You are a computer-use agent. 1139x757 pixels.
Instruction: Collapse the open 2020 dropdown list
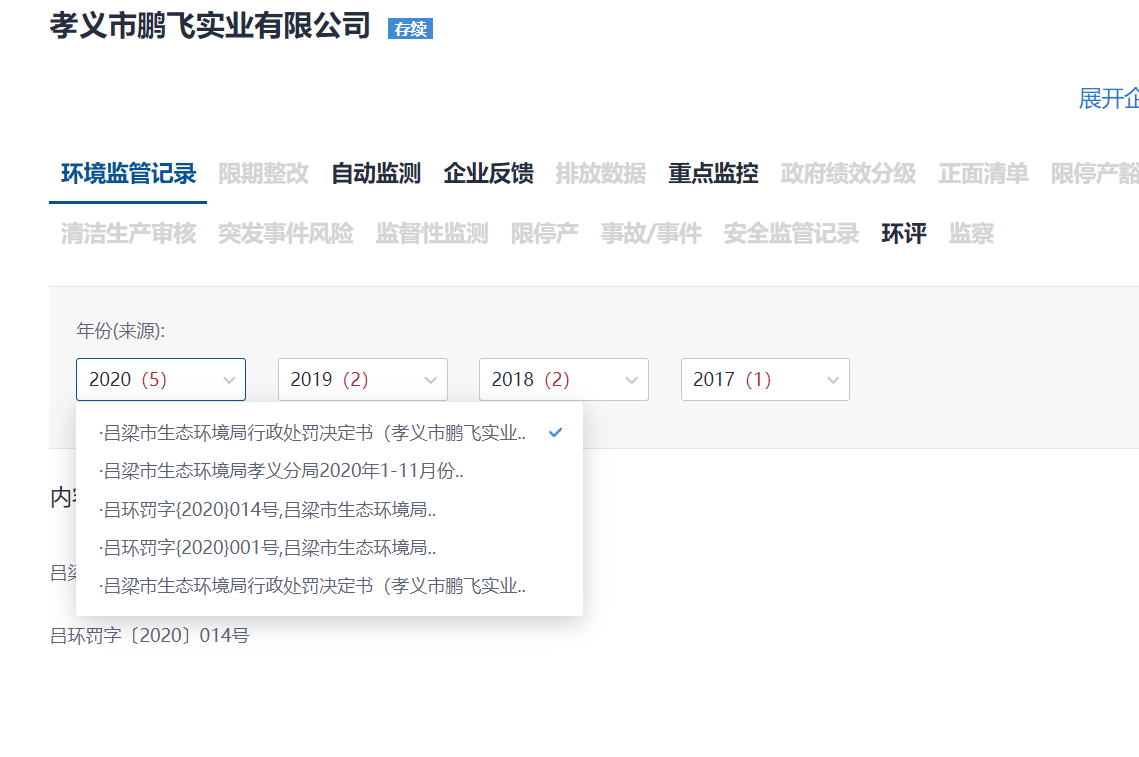160,379
